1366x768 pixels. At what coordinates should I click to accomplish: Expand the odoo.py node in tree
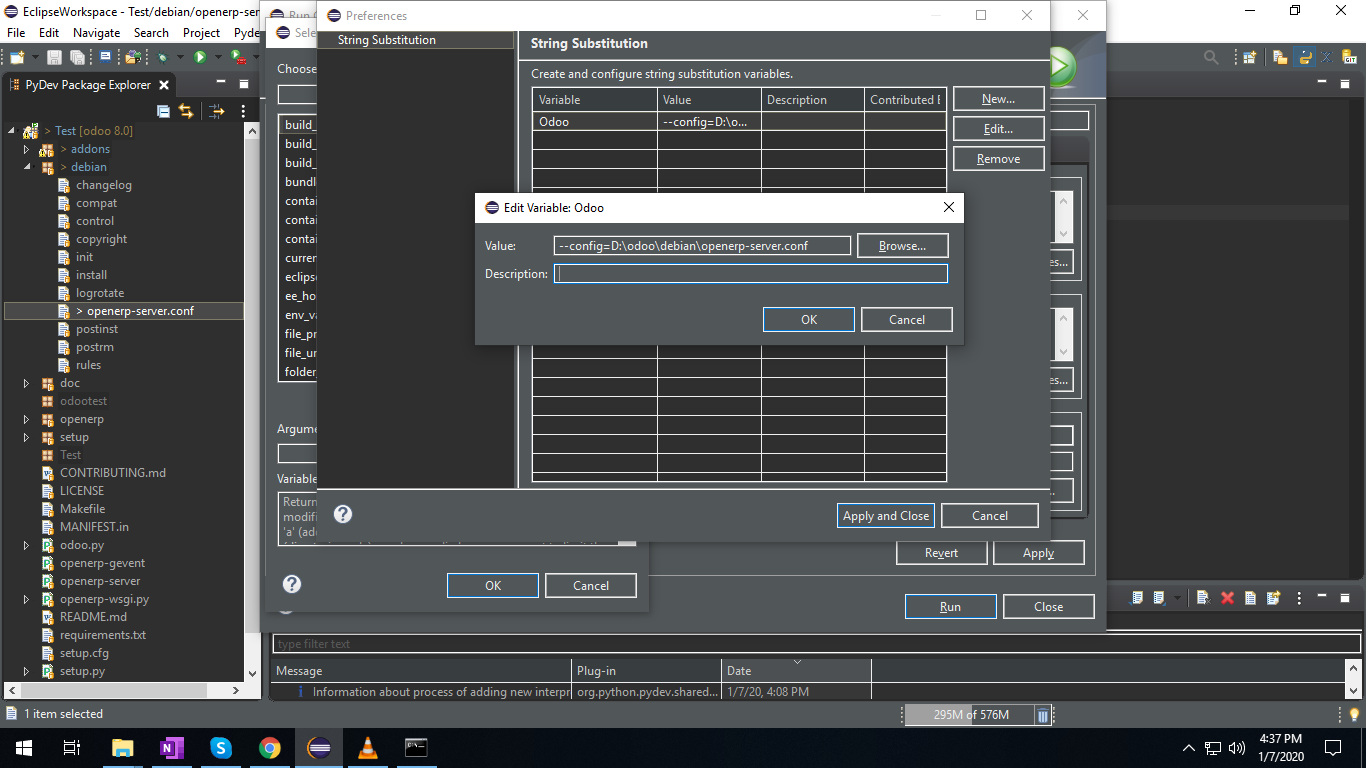(x=27, y=545)
